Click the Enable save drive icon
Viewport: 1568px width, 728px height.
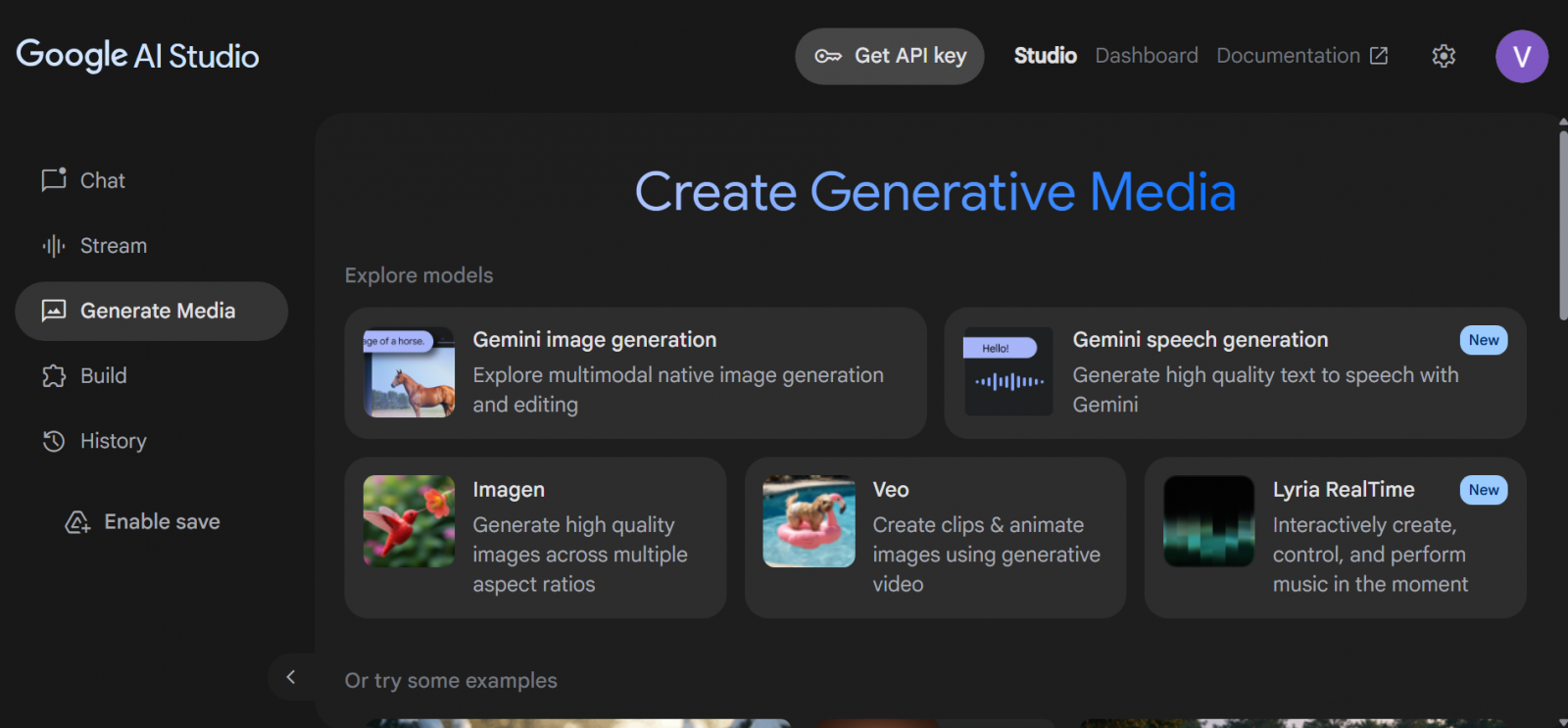tap(77, 522)
